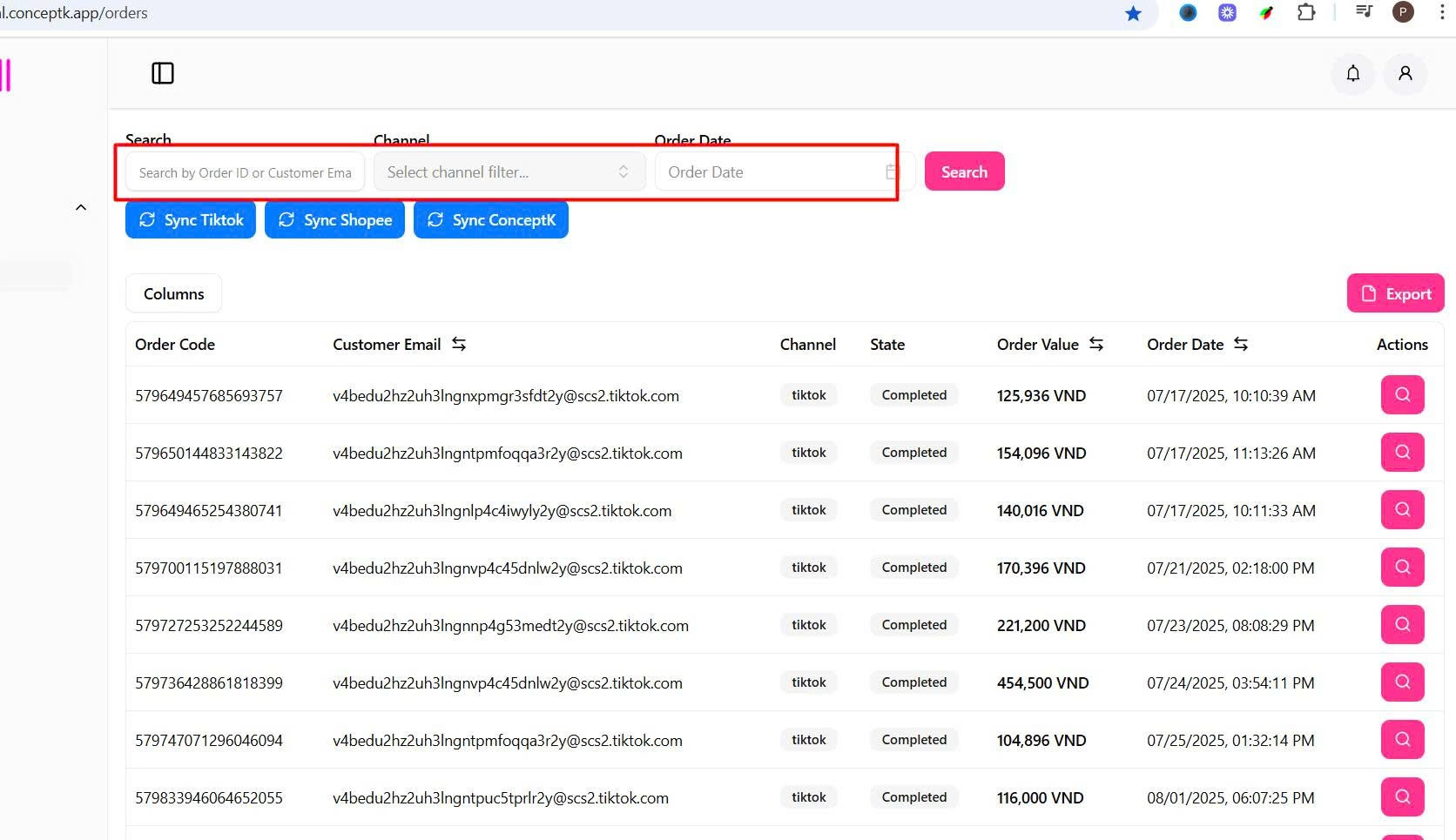1456x840 pixels.
Task: Bookmark star icon in address bar
Action: coord(1133,13)
